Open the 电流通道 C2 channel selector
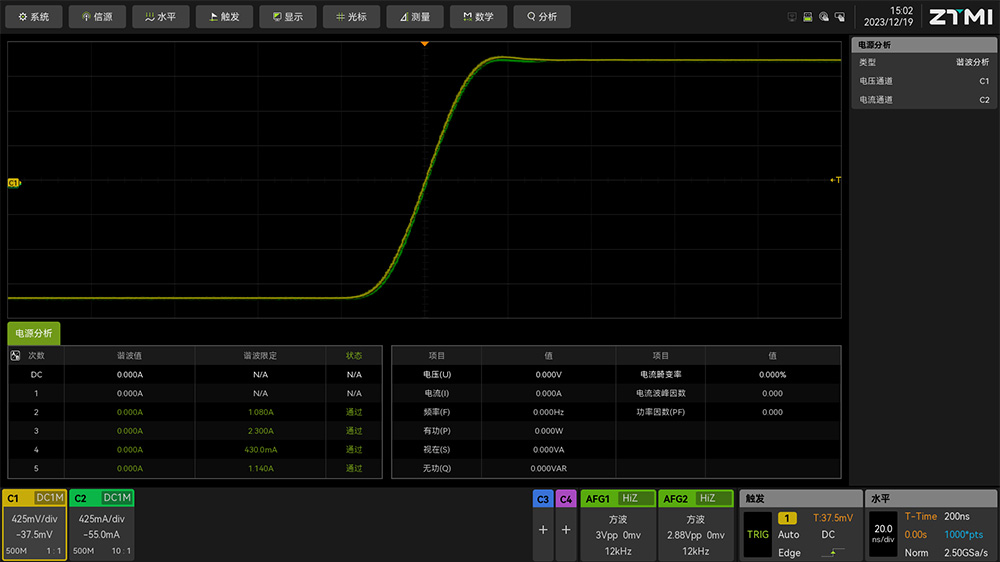This screenshot has height=562, width=1000. tap(923, 100)
